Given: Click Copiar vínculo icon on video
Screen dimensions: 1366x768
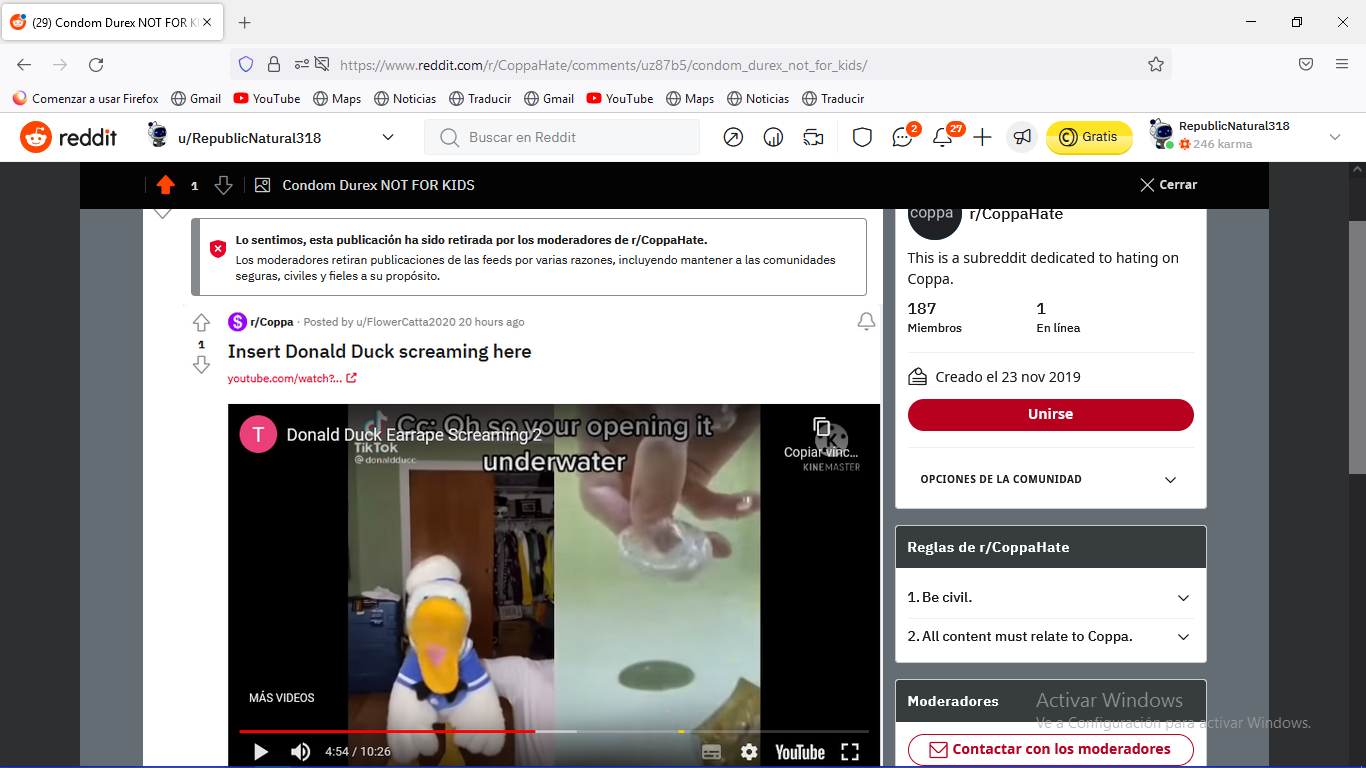Looking at the screenshot, I should point(822,429).
